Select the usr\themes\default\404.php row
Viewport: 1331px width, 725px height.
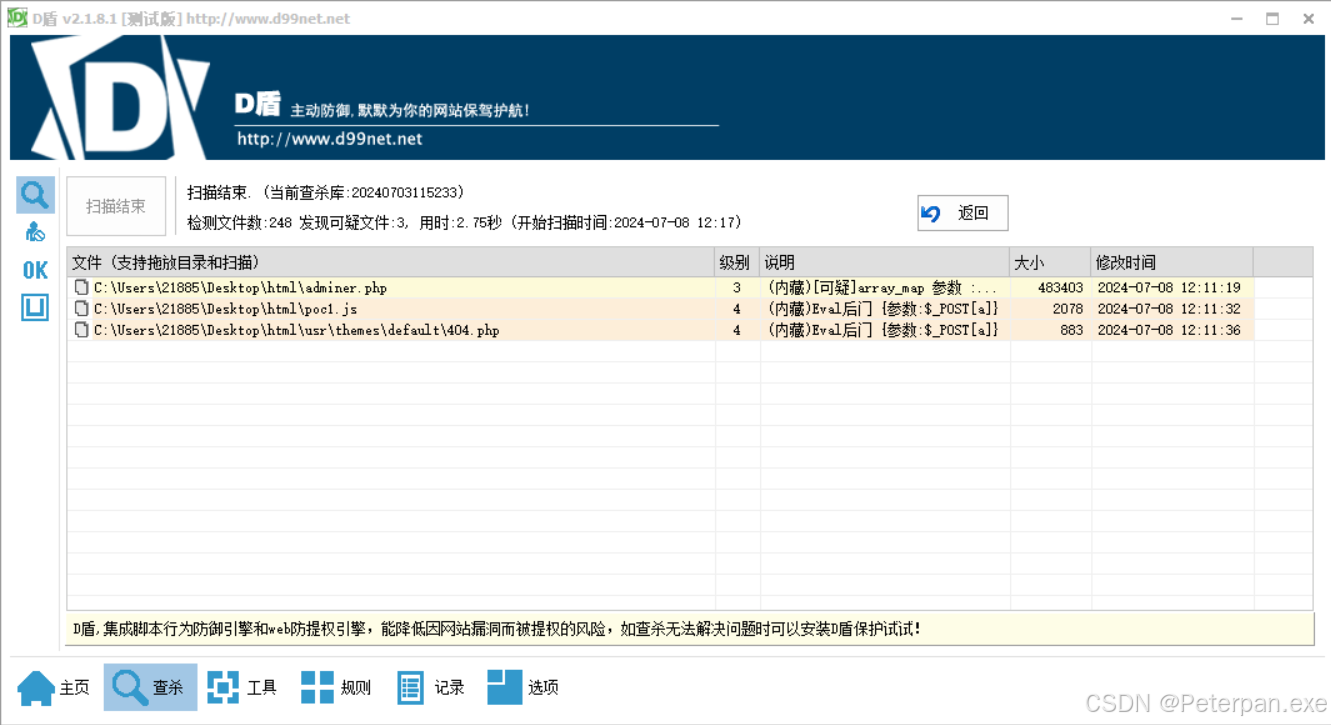(660, 330)
